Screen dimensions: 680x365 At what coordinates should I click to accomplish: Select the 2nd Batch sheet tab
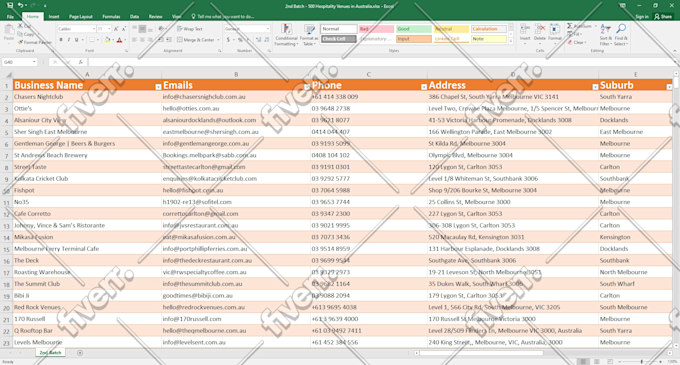pos(50,353)
